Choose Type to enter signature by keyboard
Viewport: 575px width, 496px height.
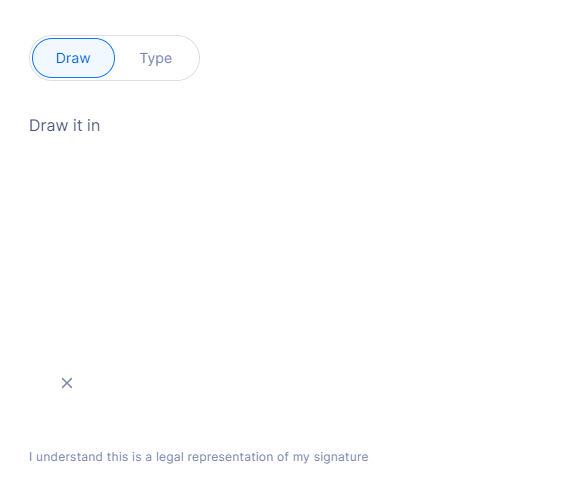(156, 58)
